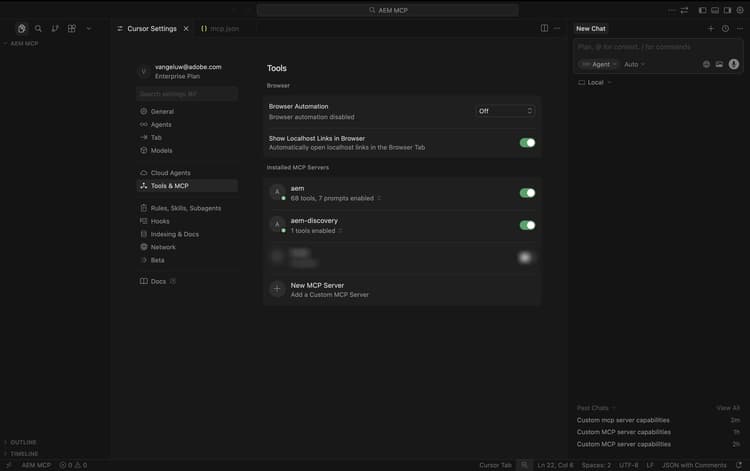This screenshot has height=471, width=750.
Task: Open past chat 'Custom mcp server capabilities' 2m
Action: point(658,420)
